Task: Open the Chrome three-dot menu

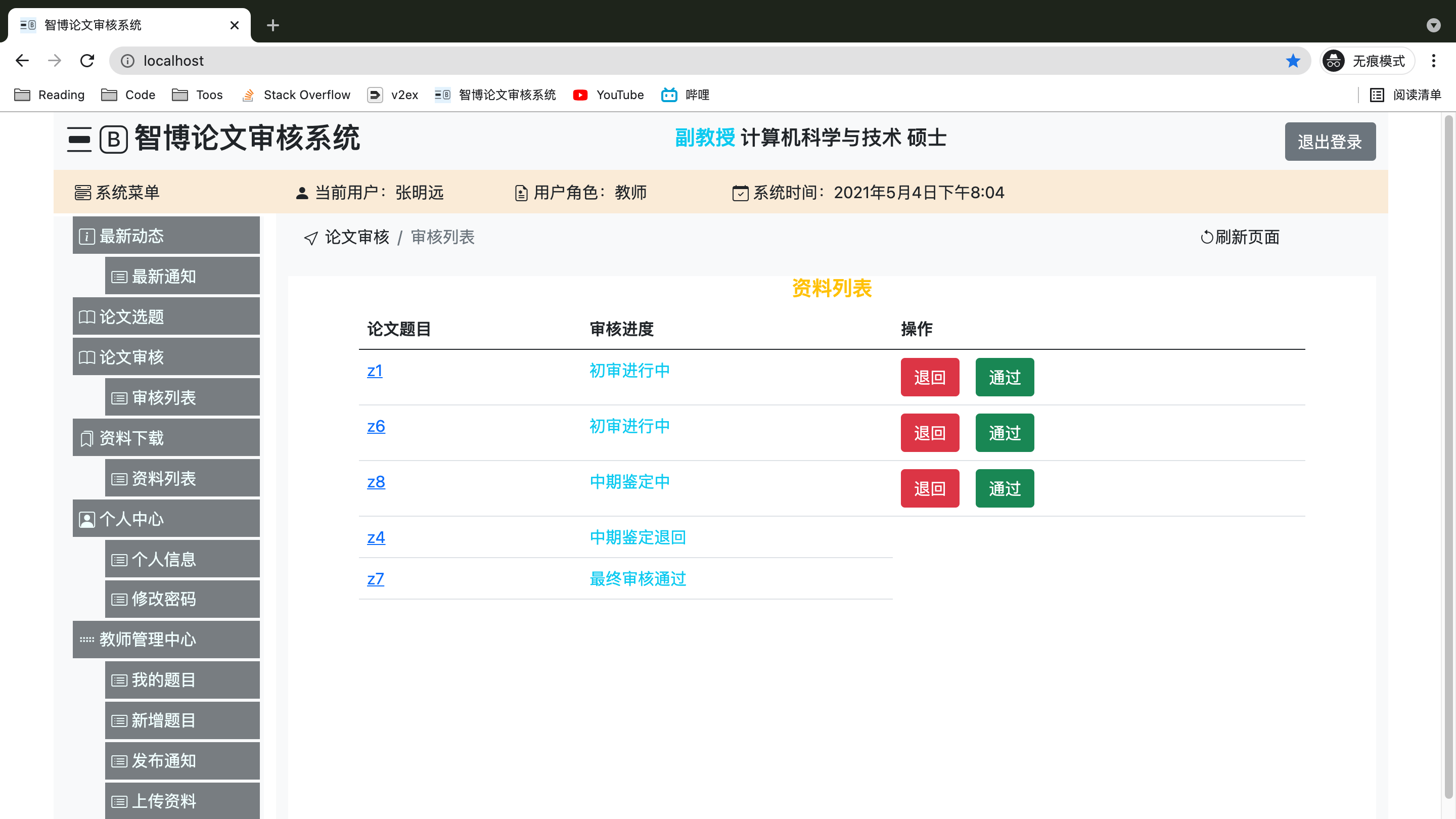Action: (x=1433, y=61)
